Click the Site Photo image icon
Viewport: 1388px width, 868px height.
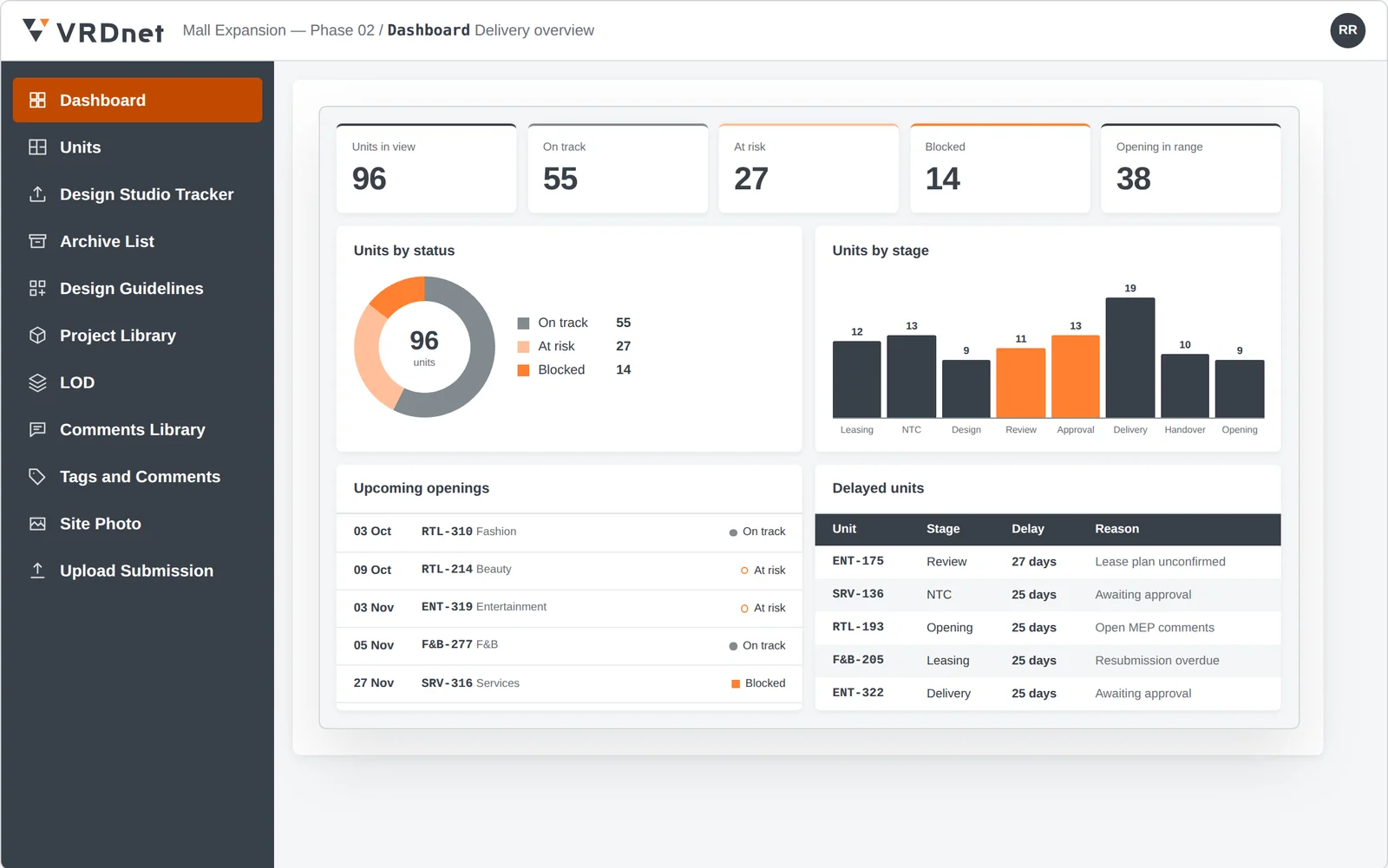[37, 524]
